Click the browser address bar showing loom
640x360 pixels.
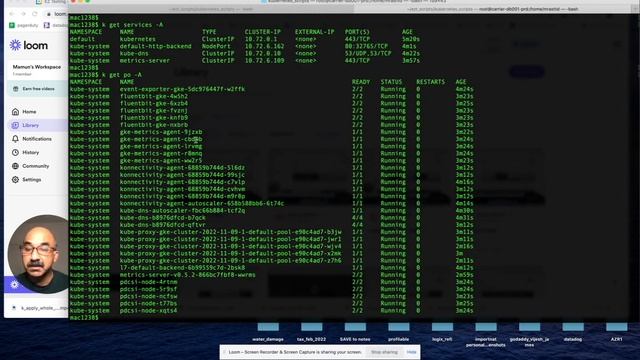click(x=56, y=14)
